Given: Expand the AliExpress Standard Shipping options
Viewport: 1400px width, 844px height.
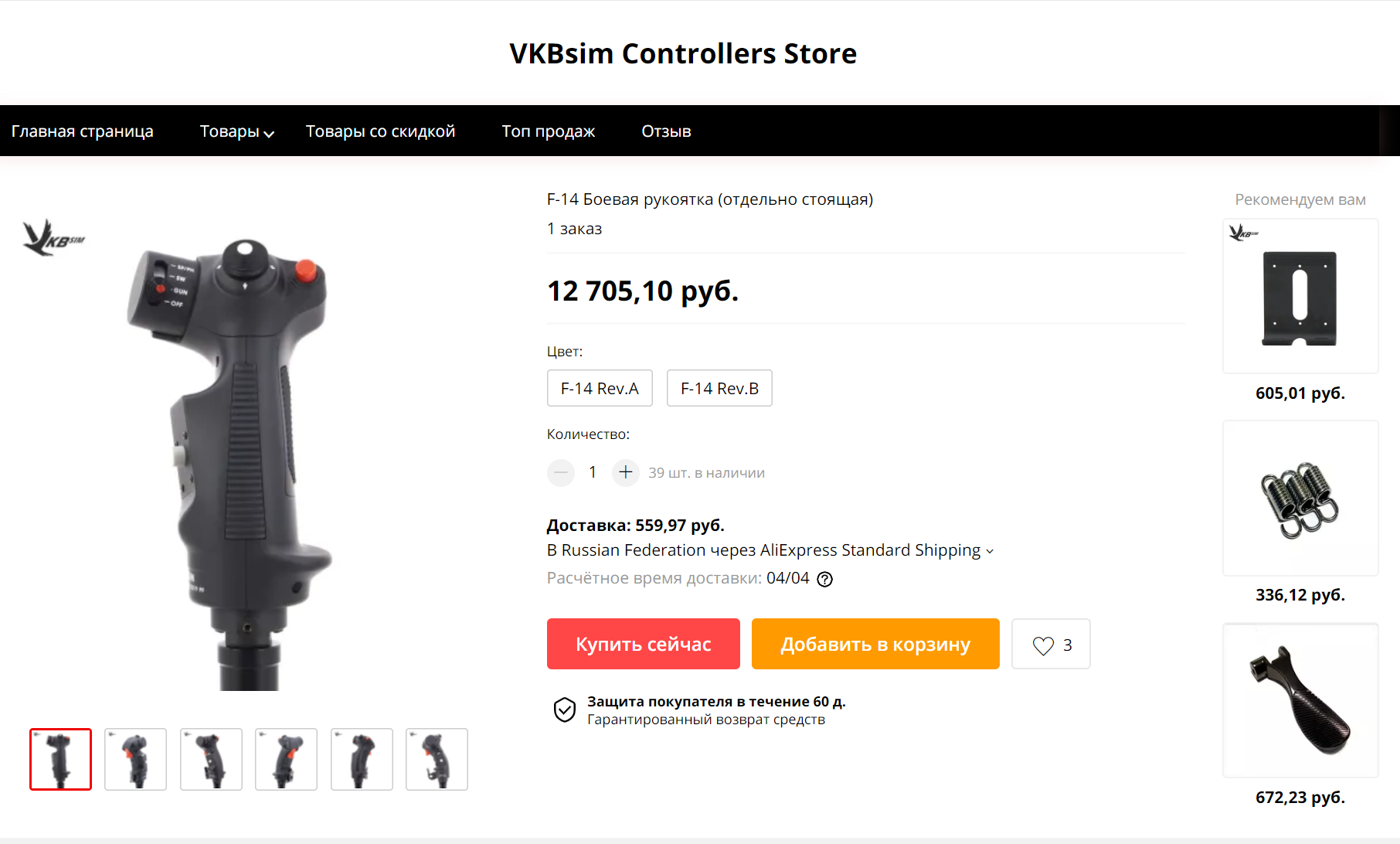Looking at the screenshot, I should [x=990, y=551].
